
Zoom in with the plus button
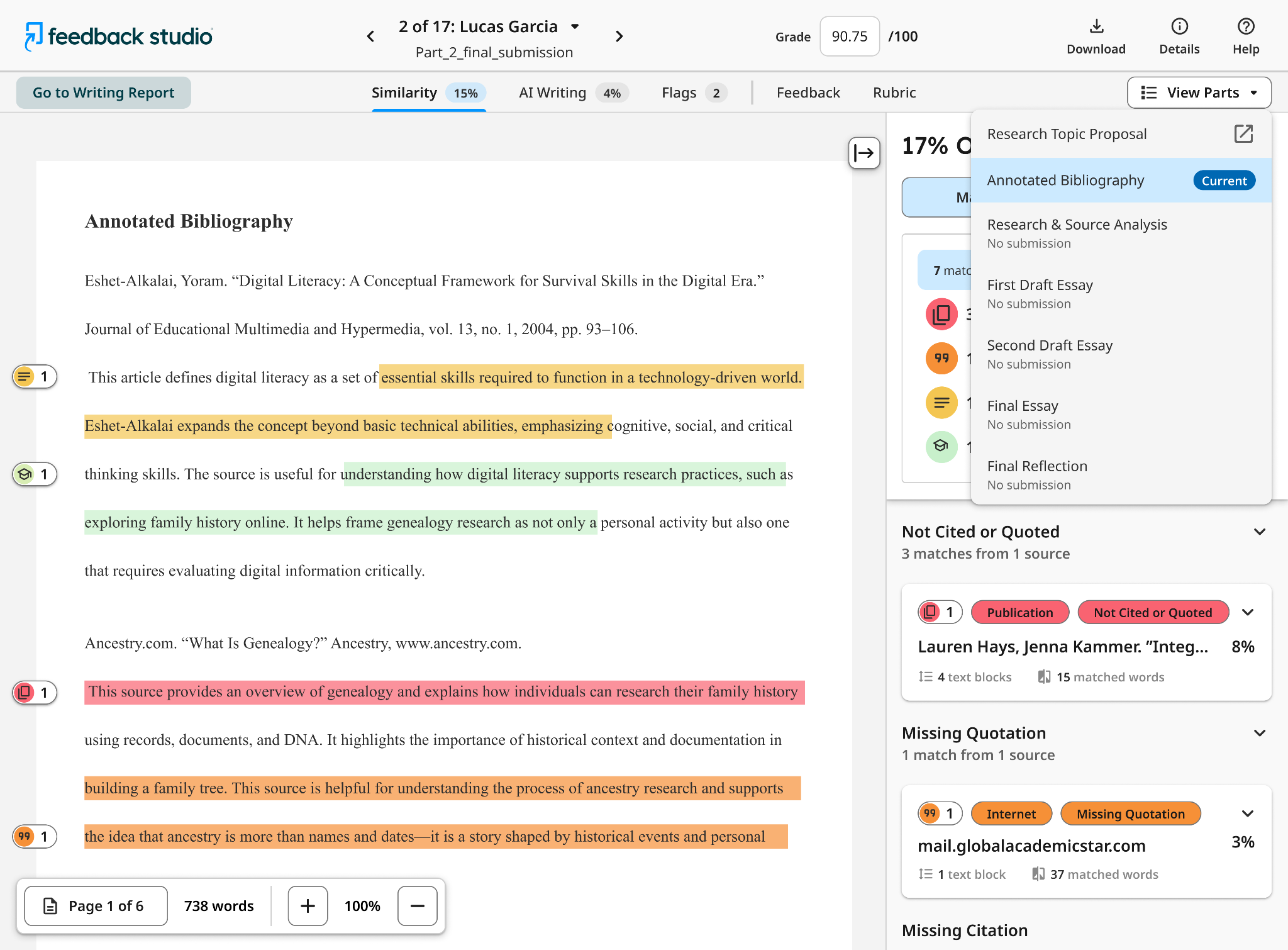coord(308,906)
